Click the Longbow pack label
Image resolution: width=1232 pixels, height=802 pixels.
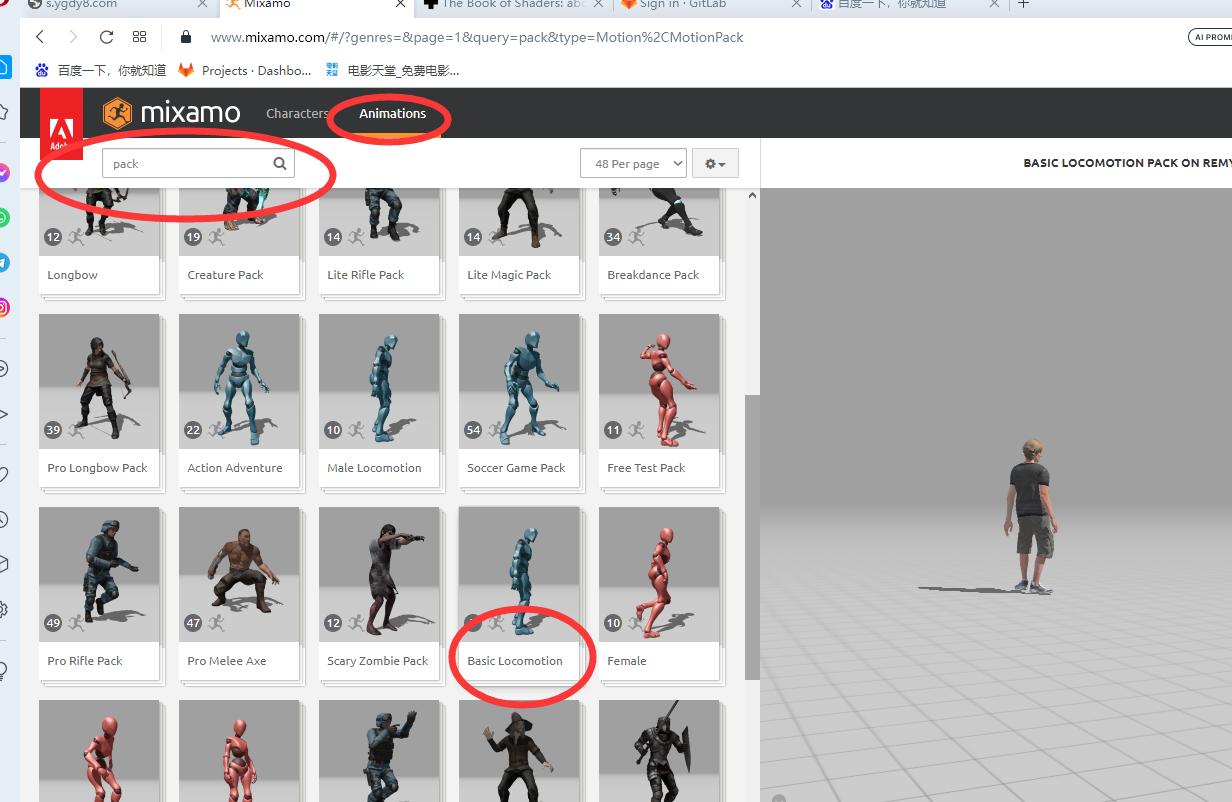(x=72, y=275)
